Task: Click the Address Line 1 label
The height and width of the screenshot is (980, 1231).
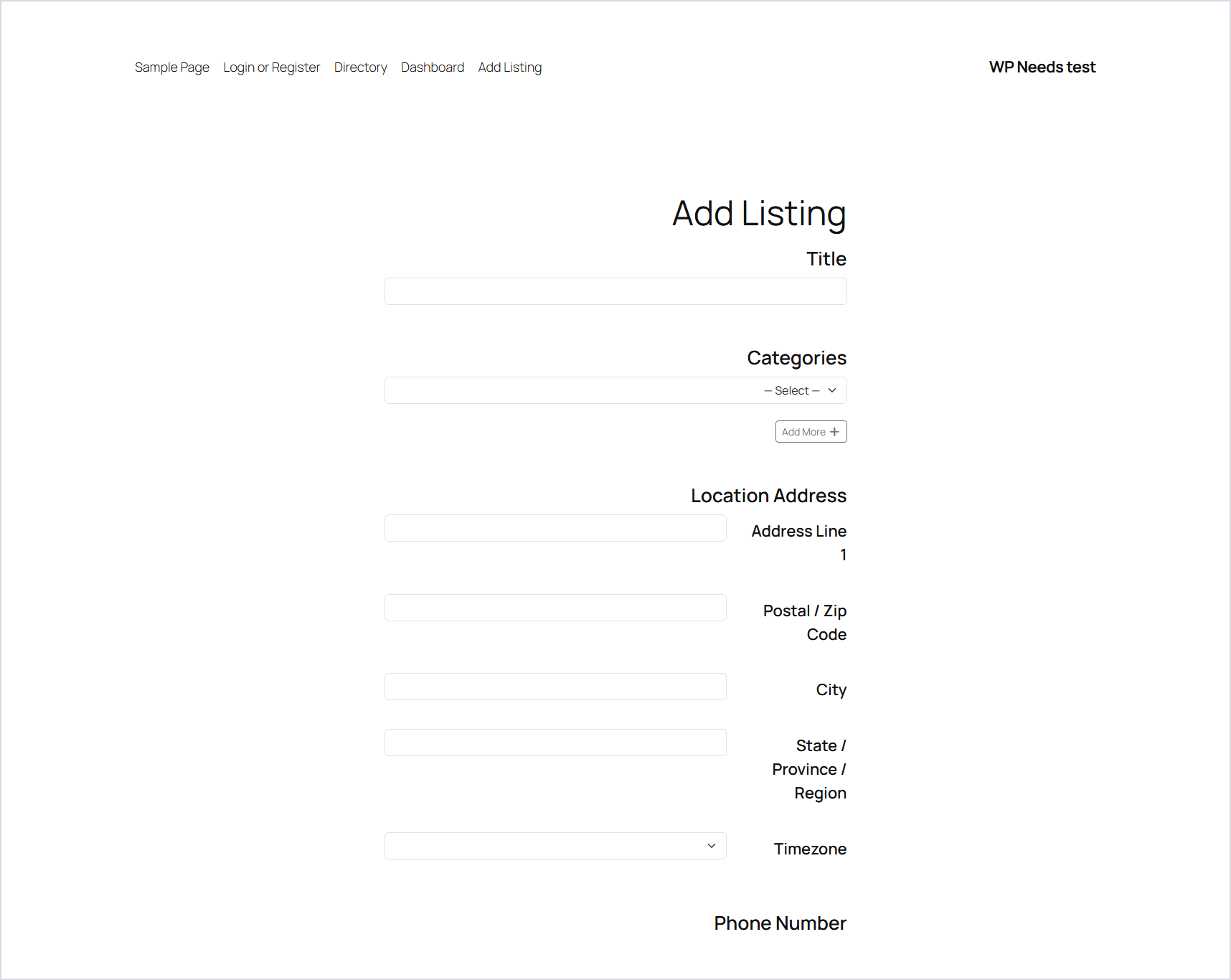Action: tap(799, 543)
